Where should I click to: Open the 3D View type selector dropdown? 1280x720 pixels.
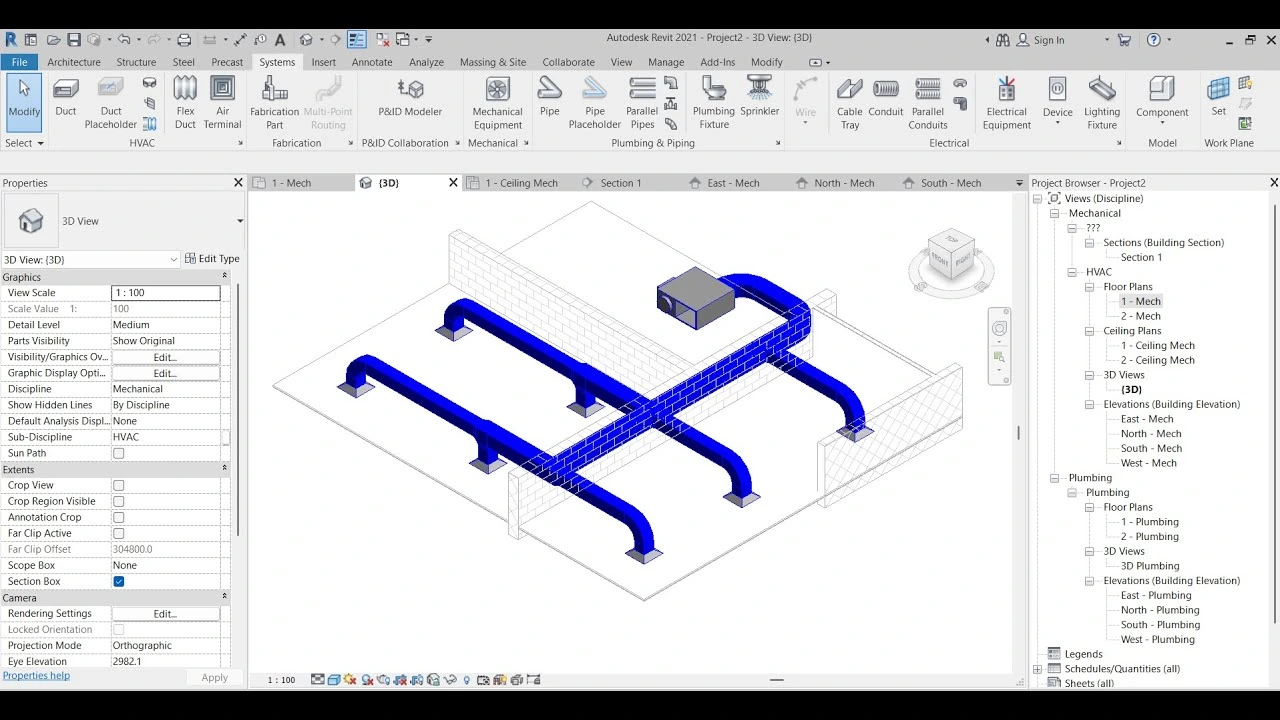(x=239, y=221)
